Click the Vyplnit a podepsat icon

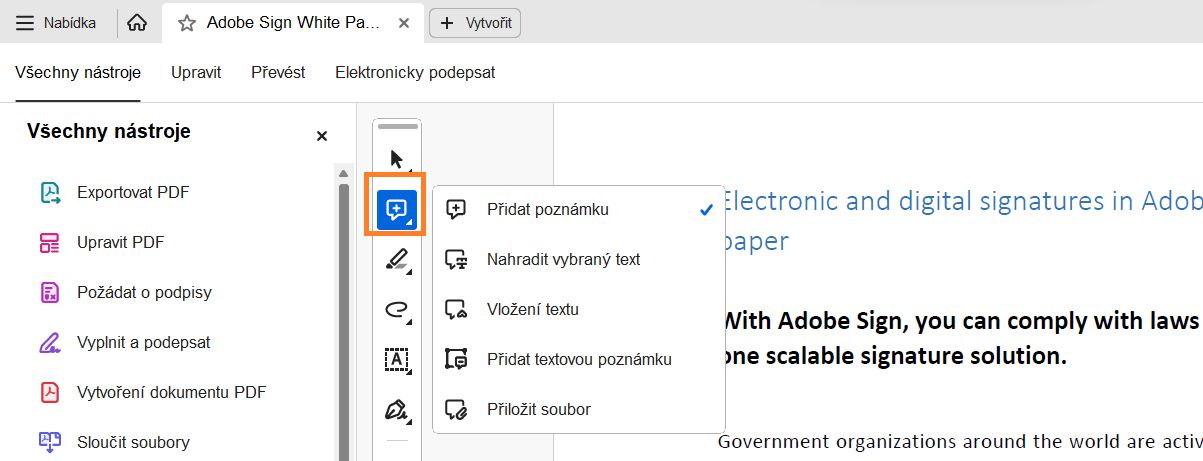pyautogui.click(x=50, y=343)
